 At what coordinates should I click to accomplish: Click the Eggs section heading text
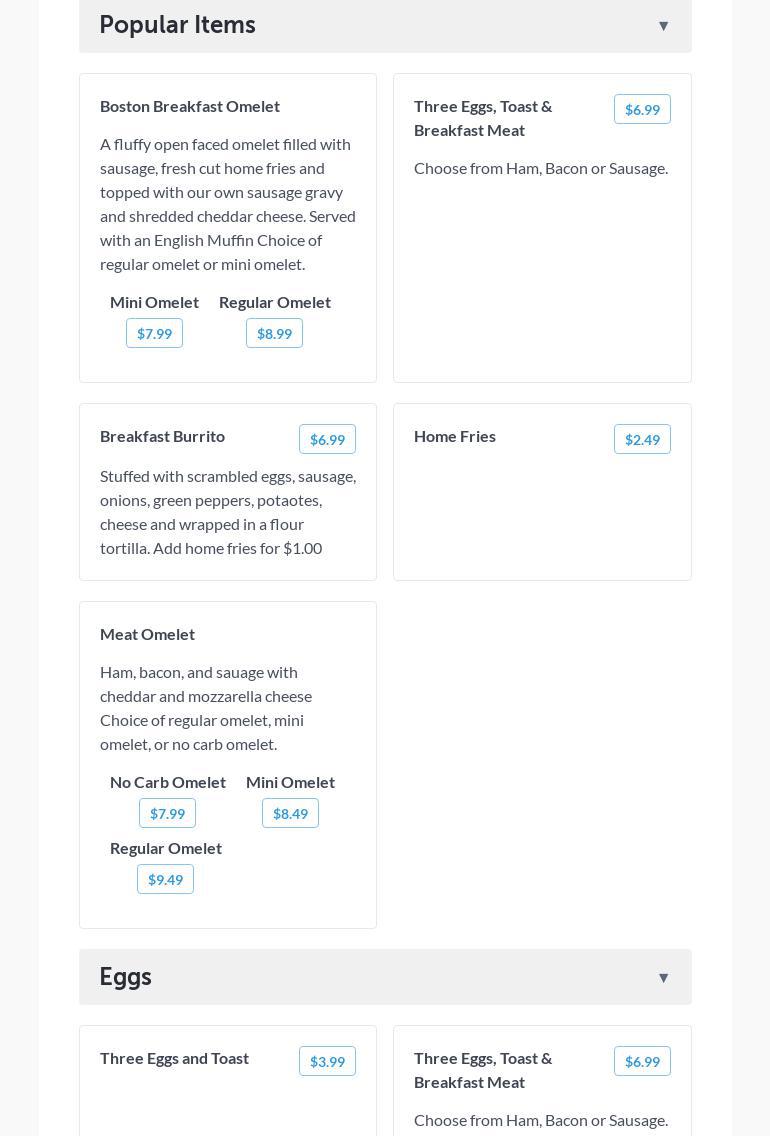click(125, 977)
